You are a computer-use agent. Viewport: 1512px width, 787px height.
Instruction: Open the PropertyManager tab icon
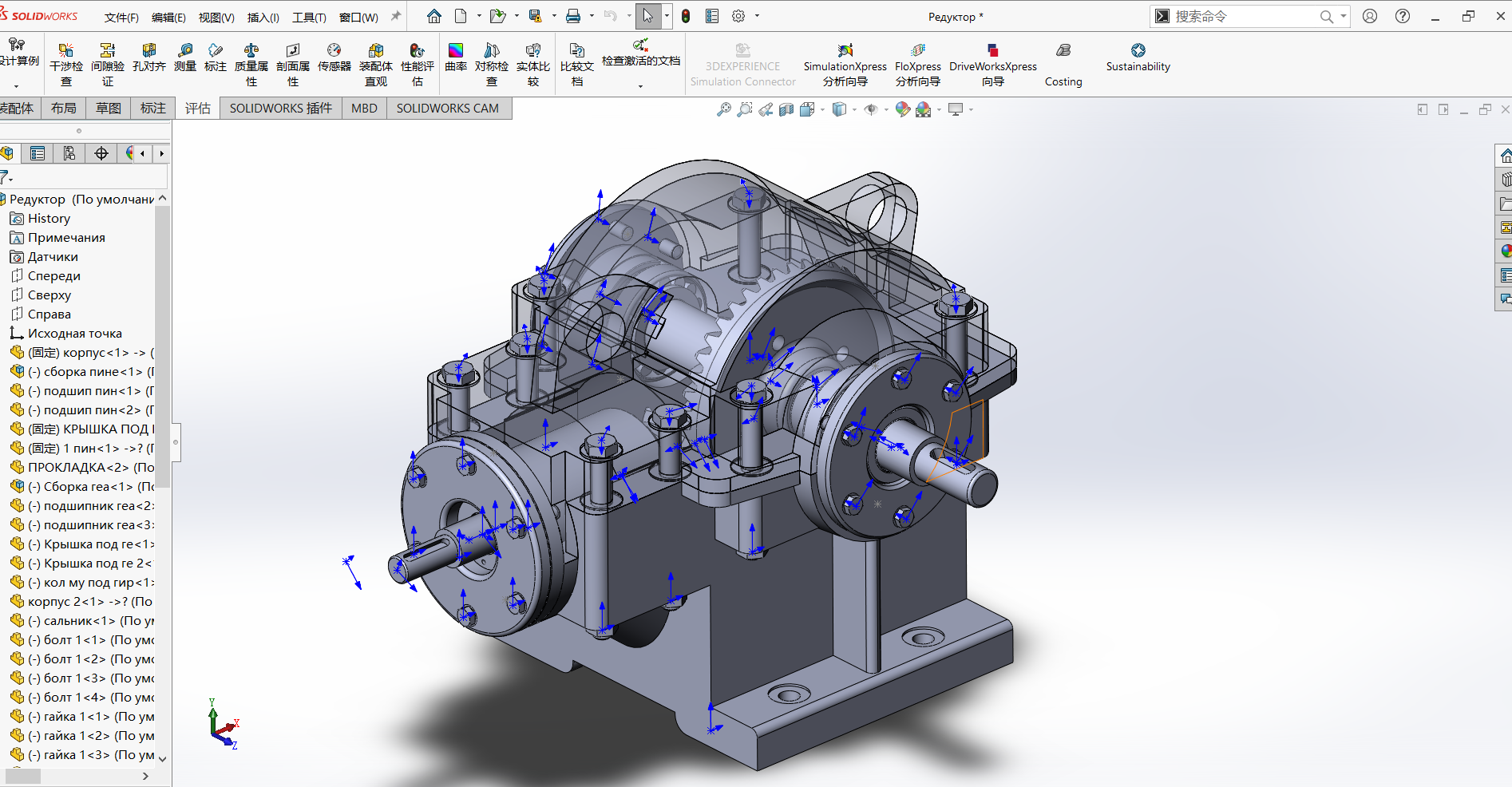point(38,153)
